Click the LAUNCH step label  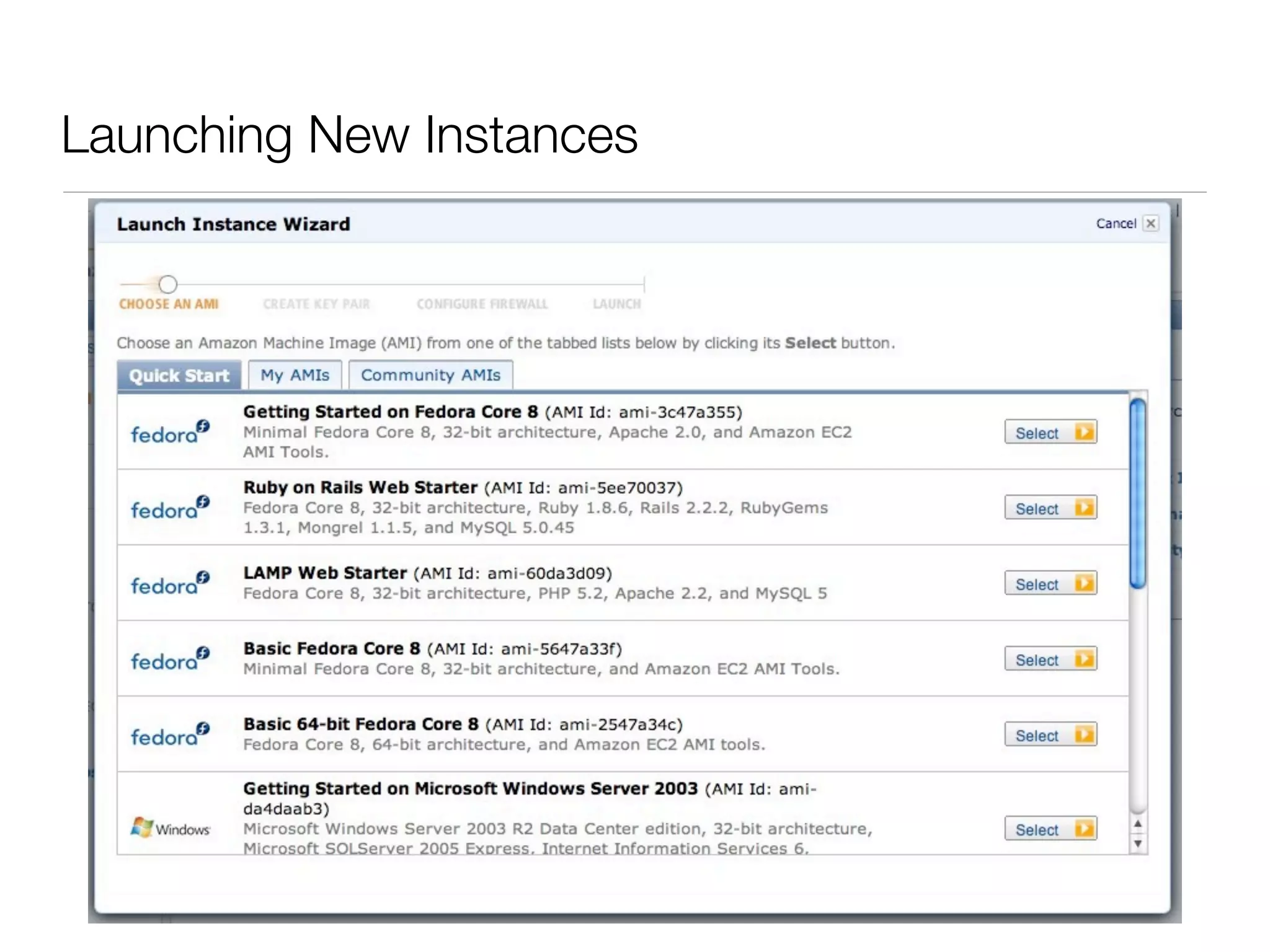[617, 304]
